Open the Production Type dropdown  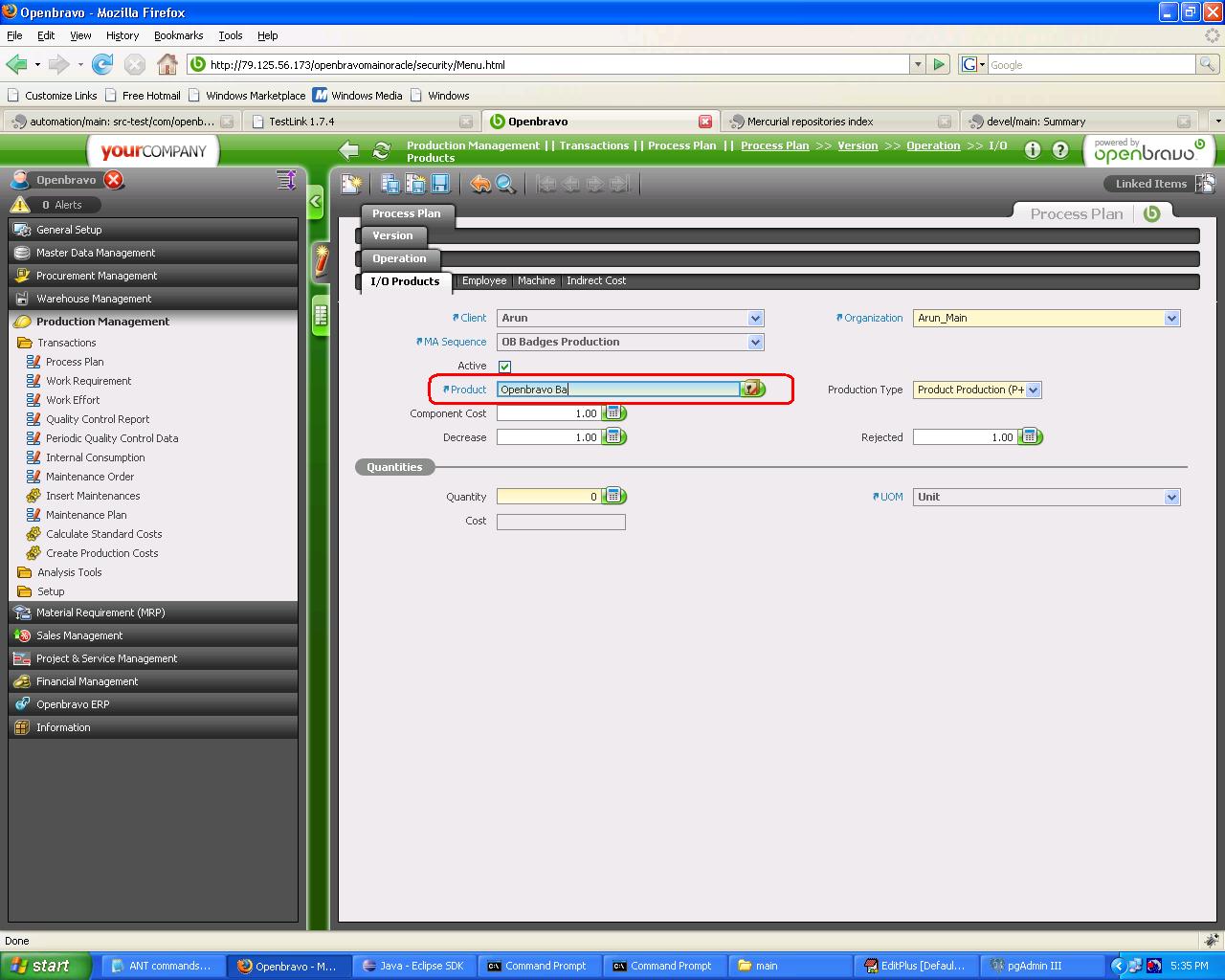tap(1033, 390)
